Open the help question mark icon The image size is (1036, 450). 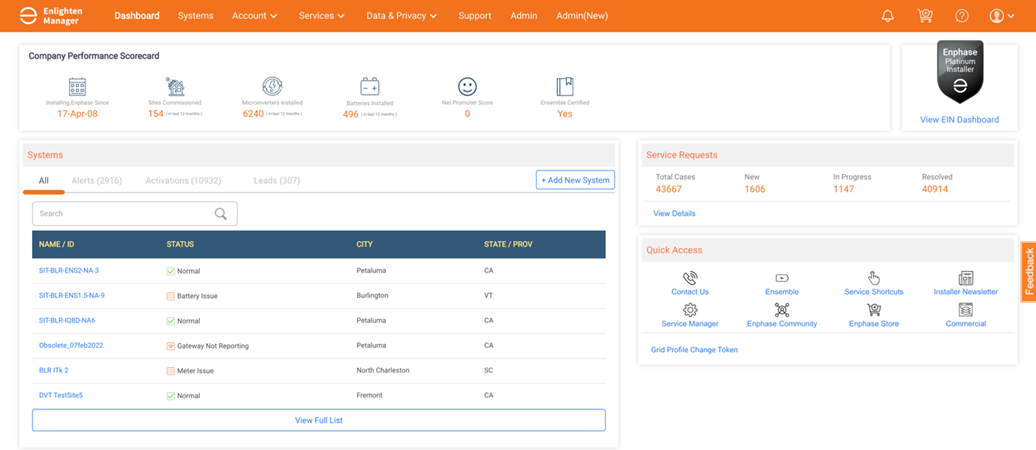pos(962,16)
